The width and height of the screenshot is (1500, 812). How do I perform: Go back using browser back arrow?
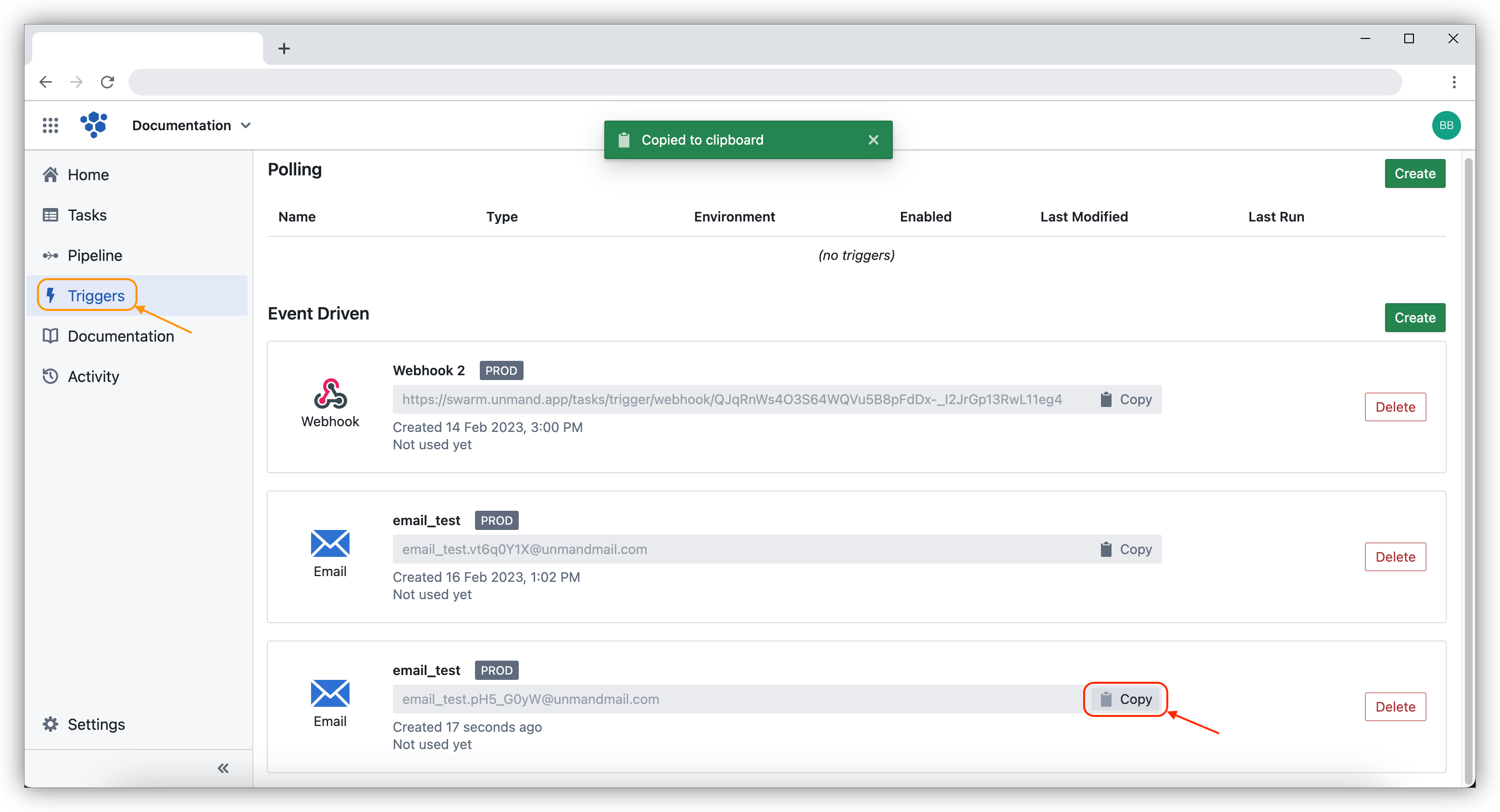coord(45,82)
